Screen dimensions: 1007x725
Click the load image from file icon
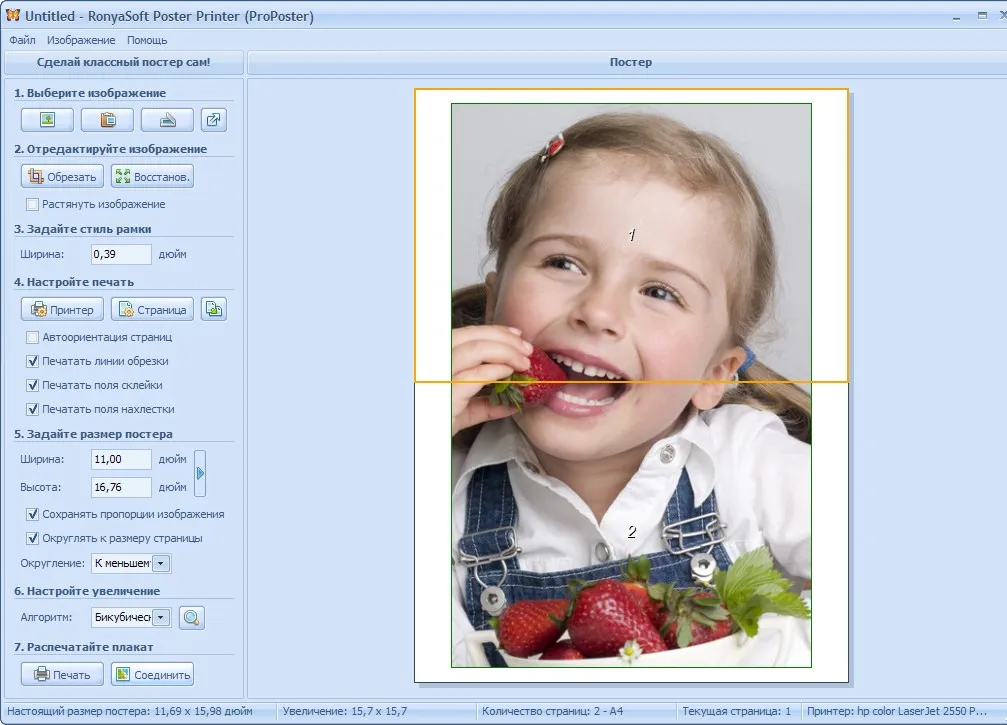[48, 120]
